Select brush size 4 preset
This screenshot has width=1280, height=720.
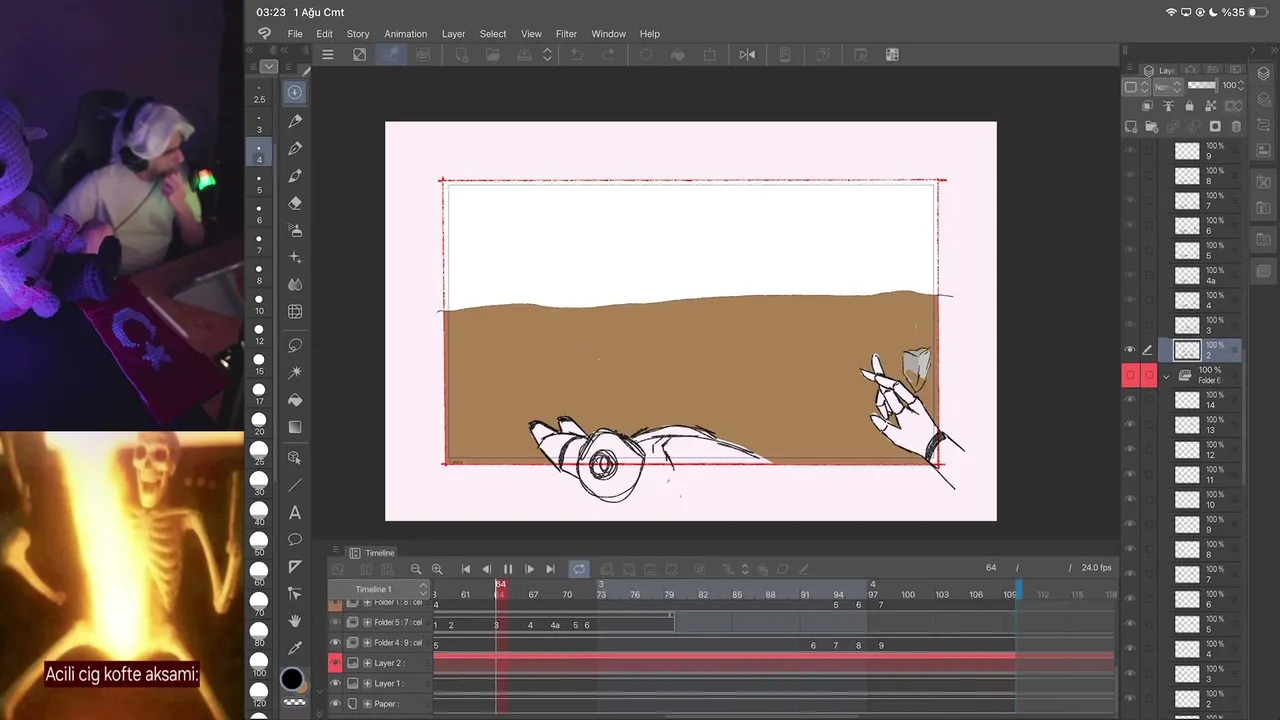click(259, 152)
